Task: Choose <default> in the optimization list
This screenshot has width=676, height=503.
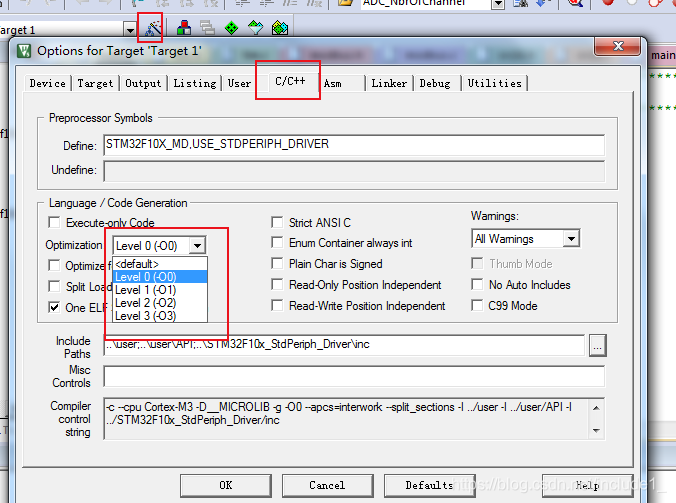Action: click(160, 264)
